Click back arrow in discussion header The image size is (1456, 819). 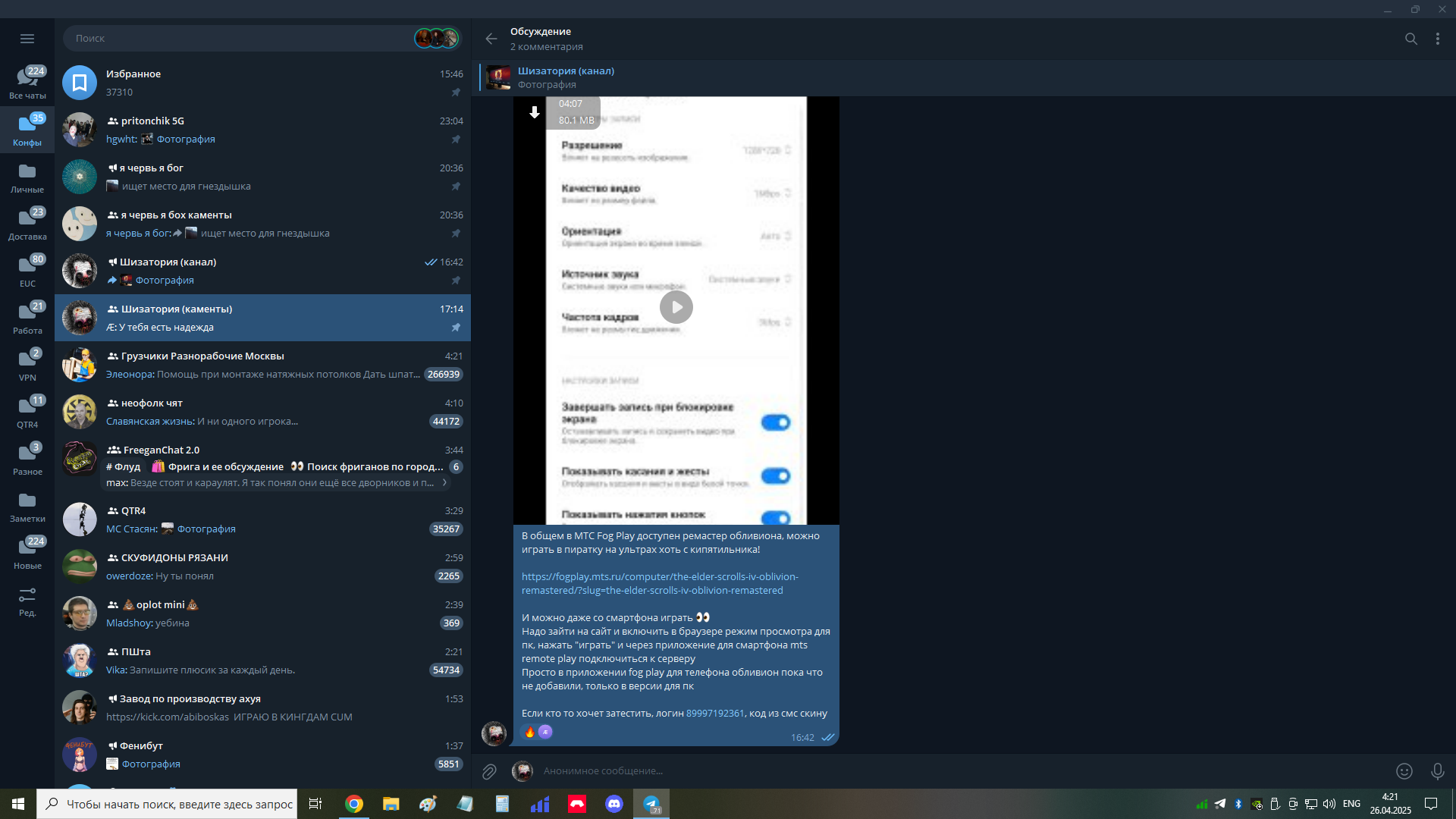491,39
